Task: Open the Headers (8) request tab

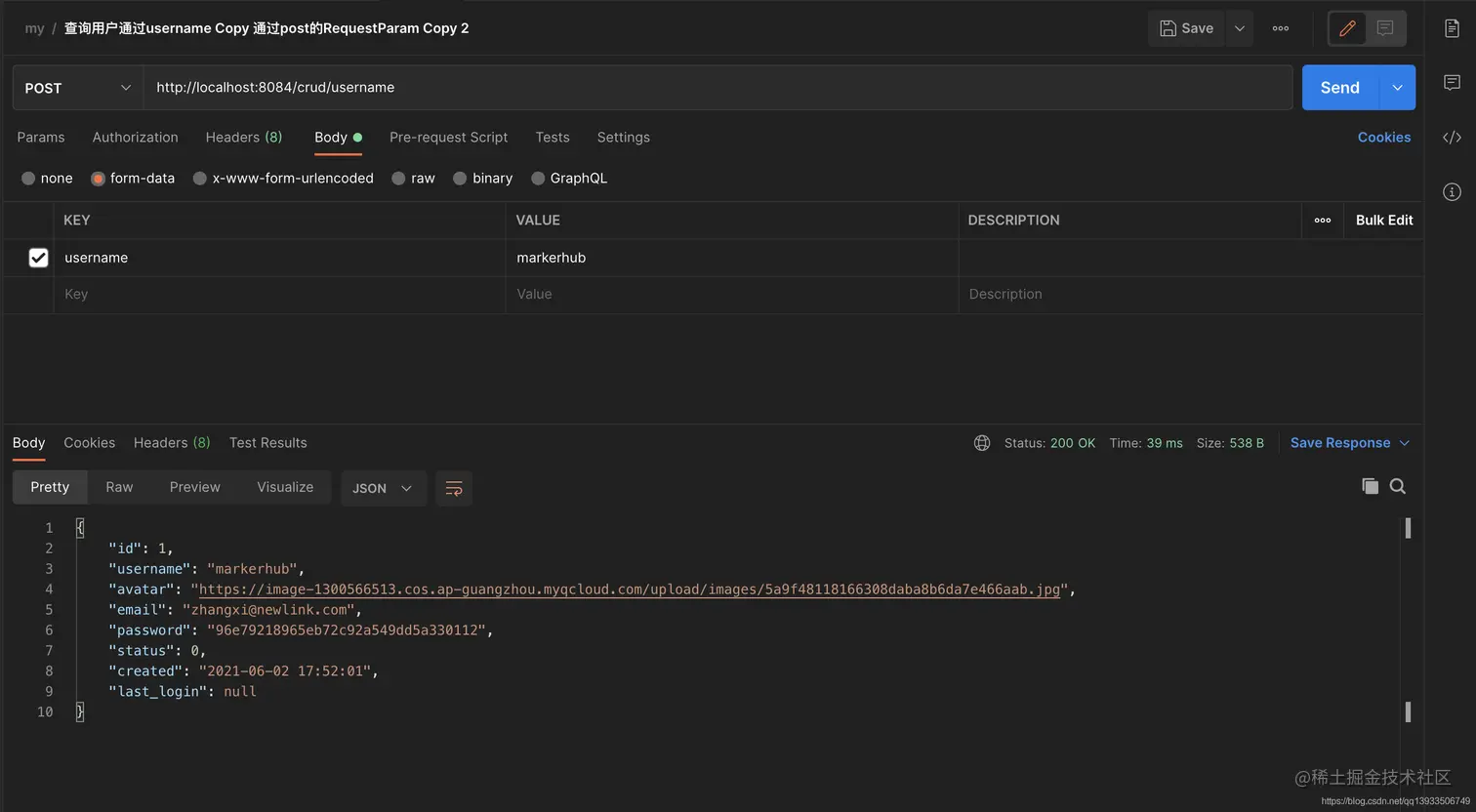Action: (x=244, y=138)
